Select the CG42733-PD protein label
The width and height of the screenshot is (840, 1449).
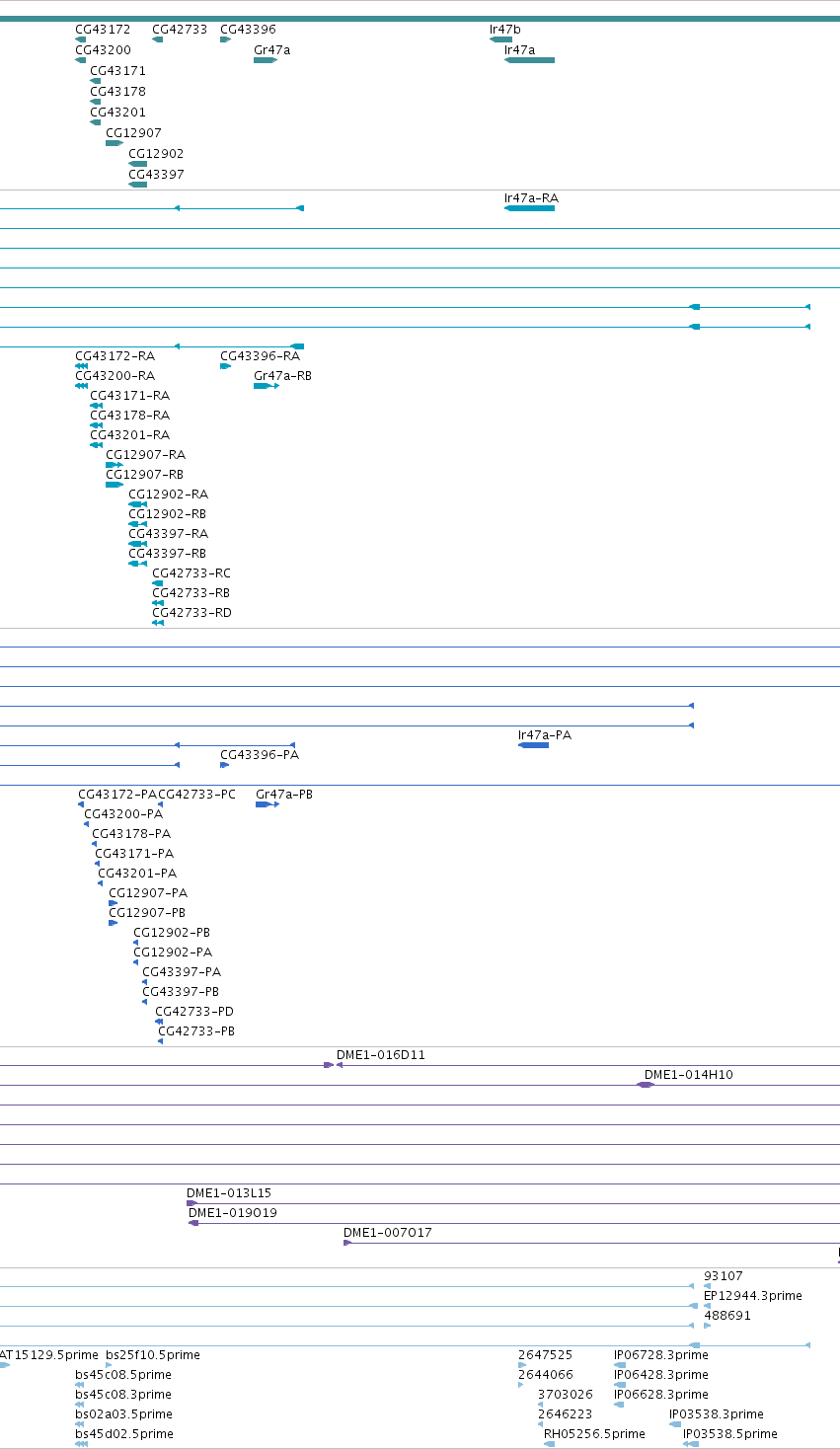tap(194, 1012)
